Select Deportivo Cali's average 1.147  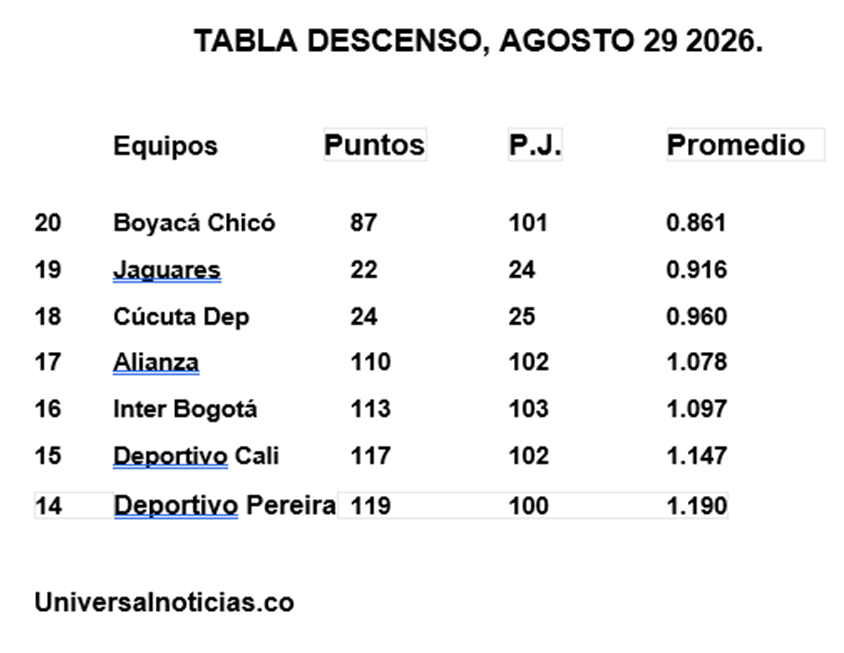click(x=697, y=456)
